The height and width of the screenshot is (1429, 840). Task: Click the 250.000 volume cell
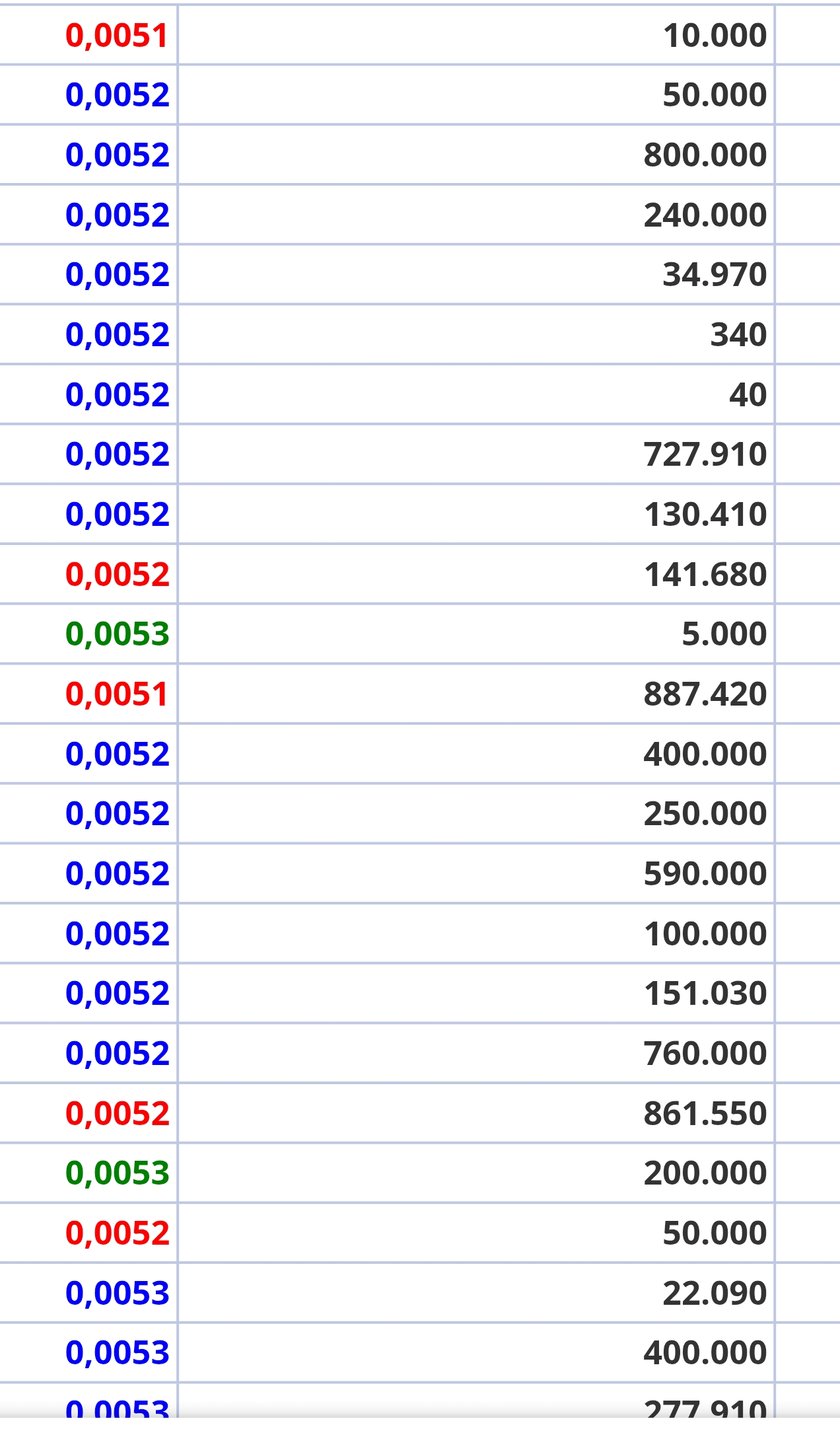click(705, 813)
